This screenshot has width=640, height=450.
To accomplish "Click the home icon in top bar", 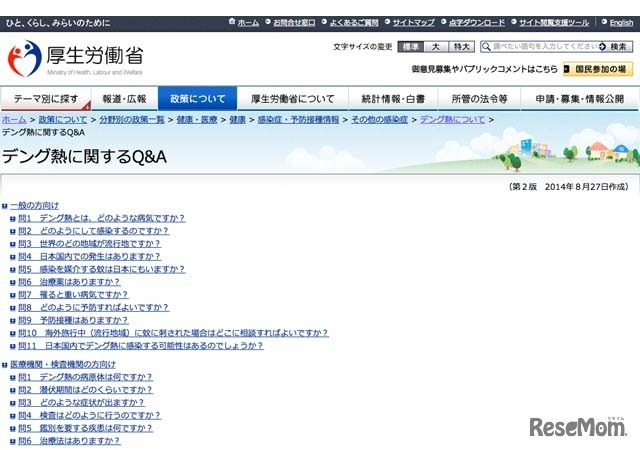I will click(232, 21).
